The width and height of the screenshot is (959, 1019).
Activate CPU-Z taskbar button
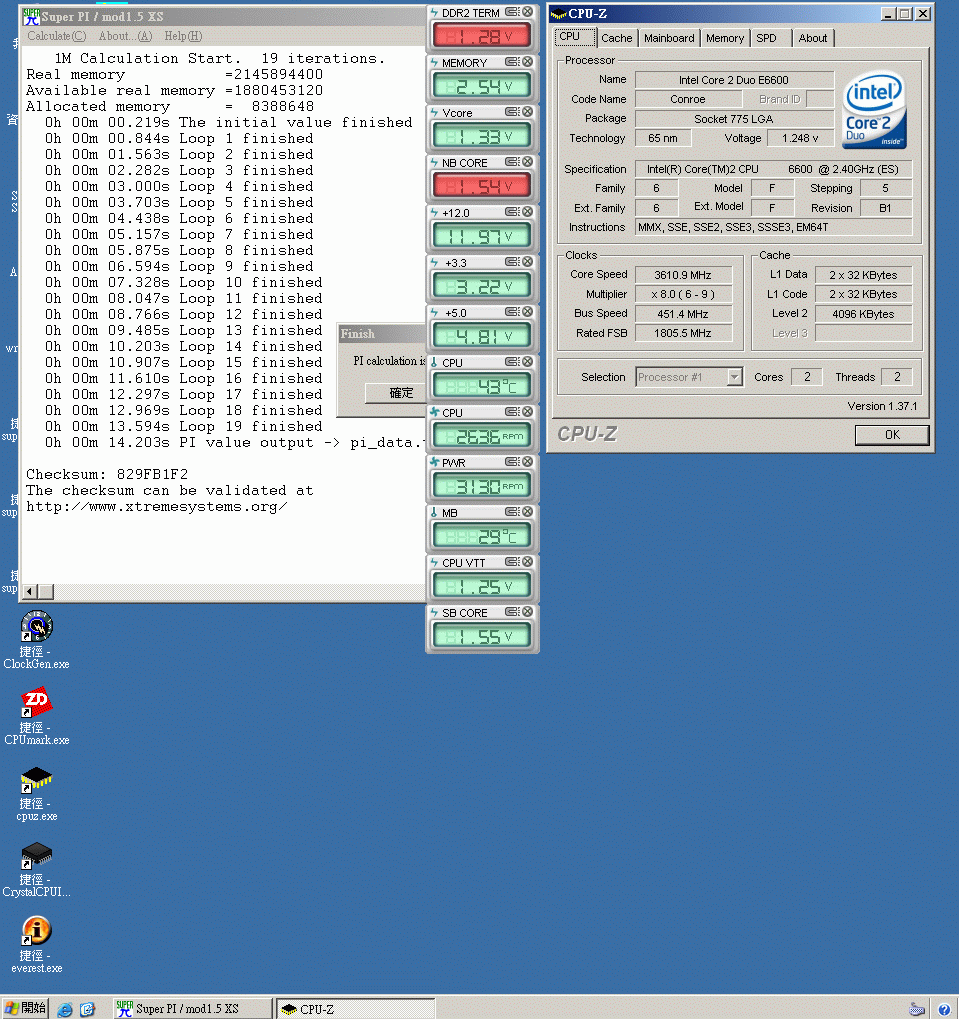pos(355,1009)
